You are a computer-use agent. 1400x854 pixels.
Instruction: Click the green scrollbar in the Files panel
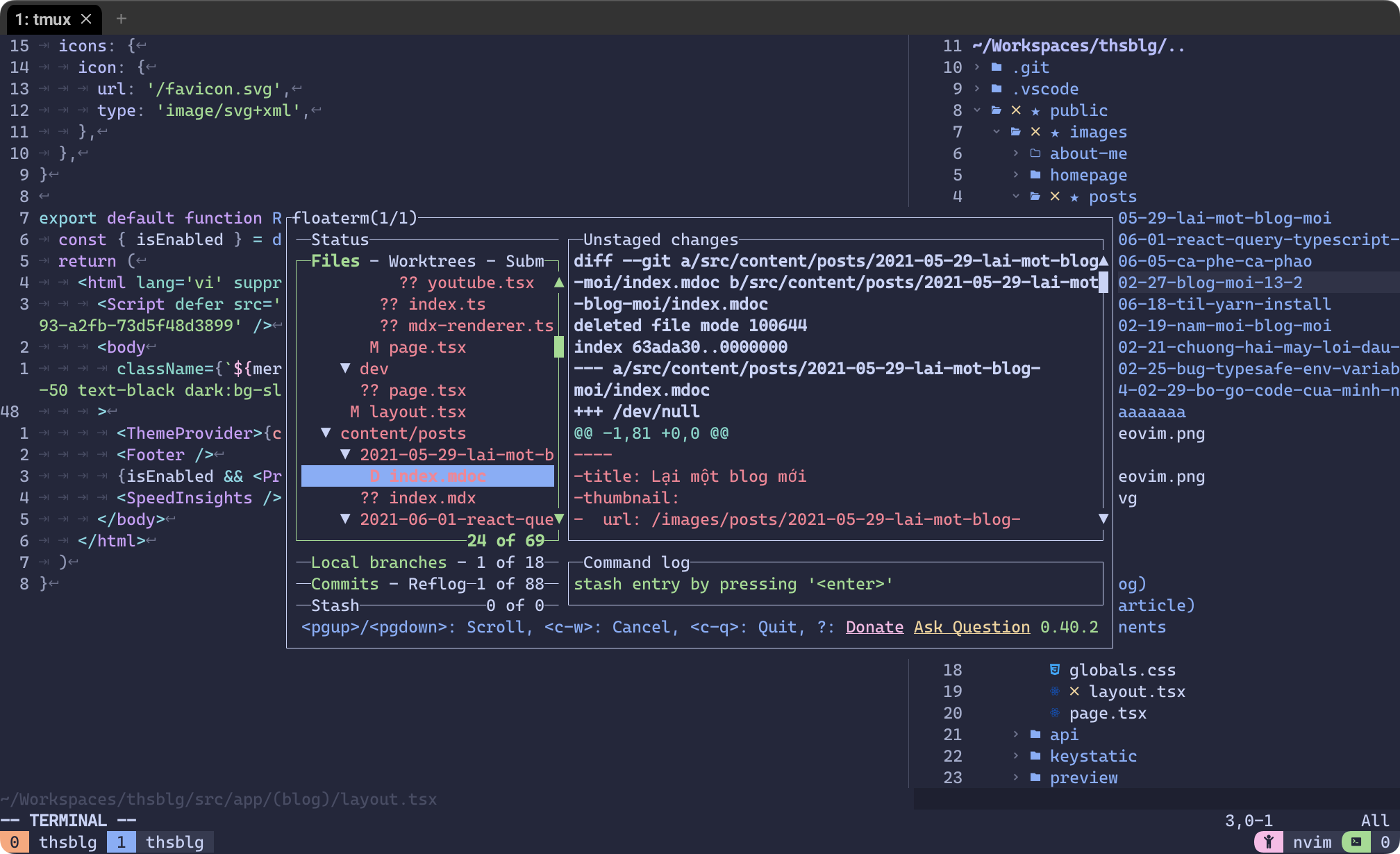click(559, 347)
